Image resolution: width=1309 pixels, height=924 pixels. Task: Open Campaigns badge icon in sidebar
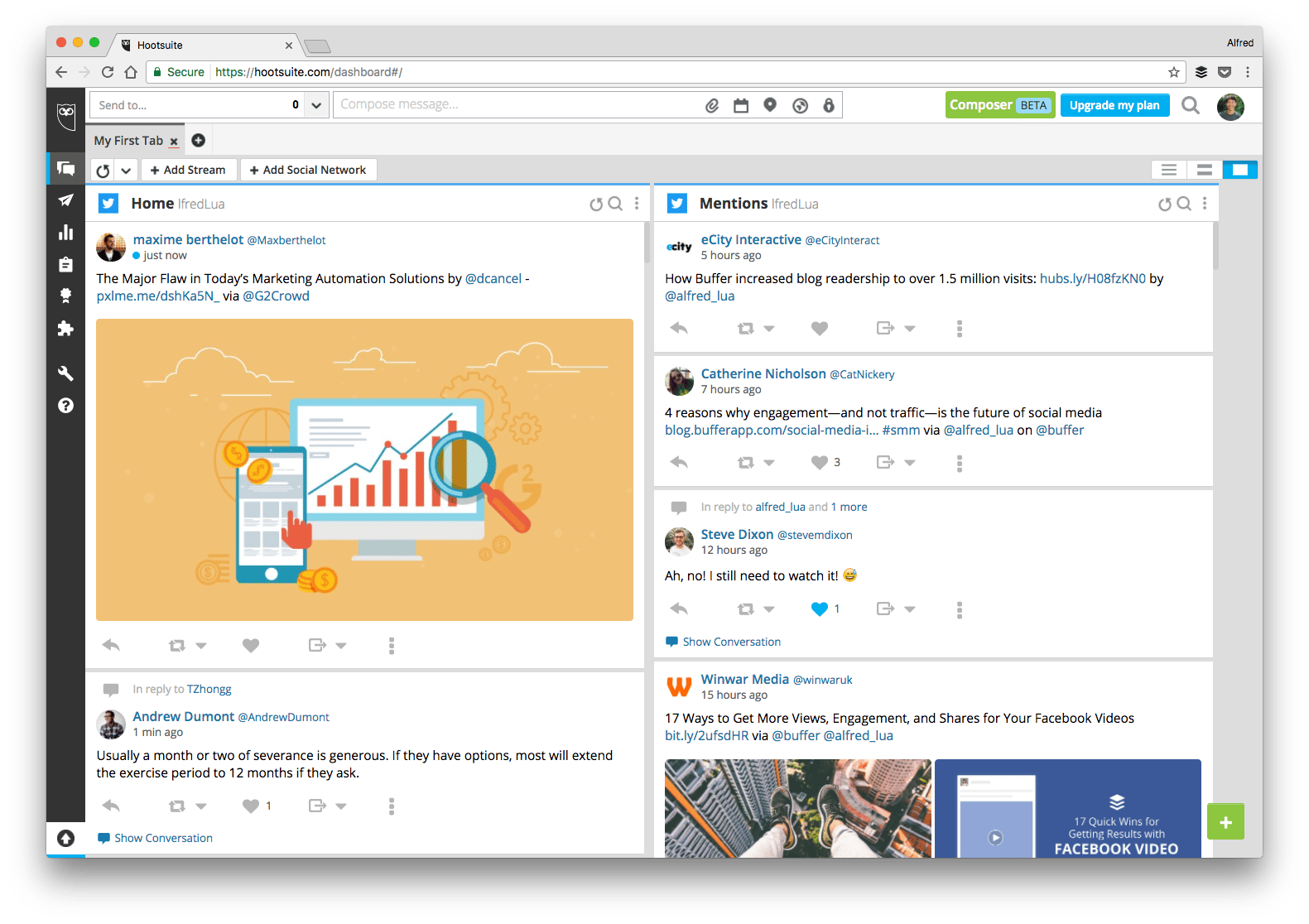(x=65, y=296)
